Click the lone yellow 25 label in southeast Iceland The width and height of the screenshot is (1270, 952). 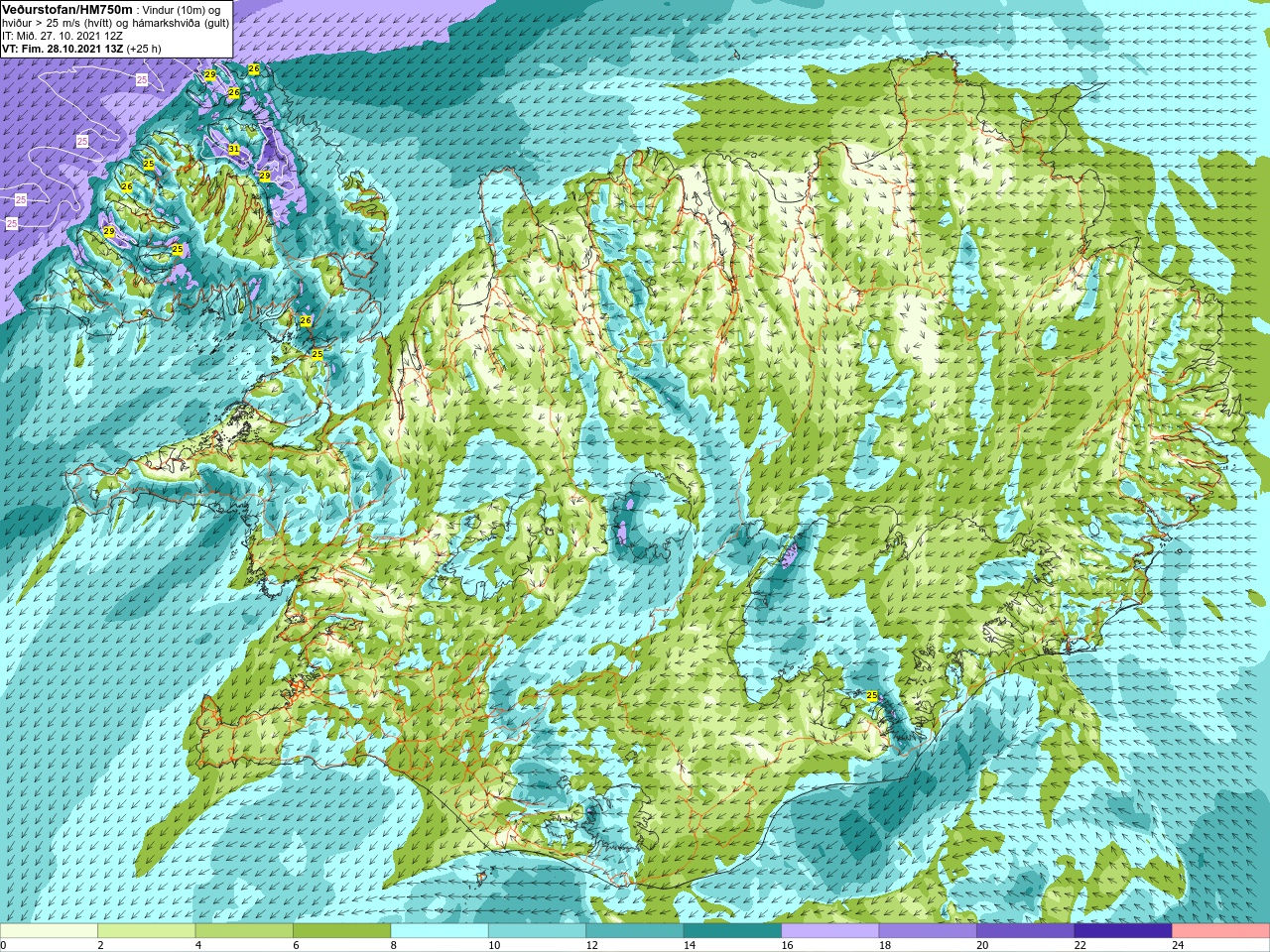coord(872,696)
